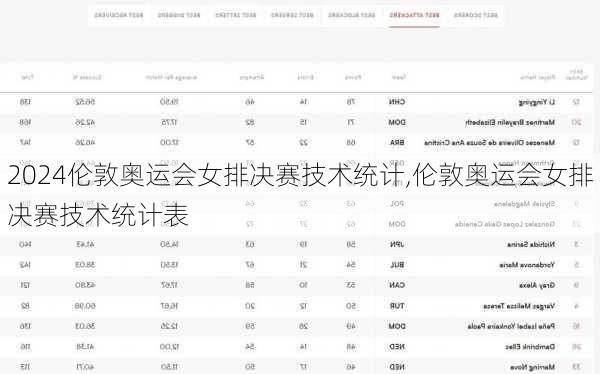The width and height of the screenshot is (600, 374).
Task: Sort by the Points column header
Action: tap(353, 77)
